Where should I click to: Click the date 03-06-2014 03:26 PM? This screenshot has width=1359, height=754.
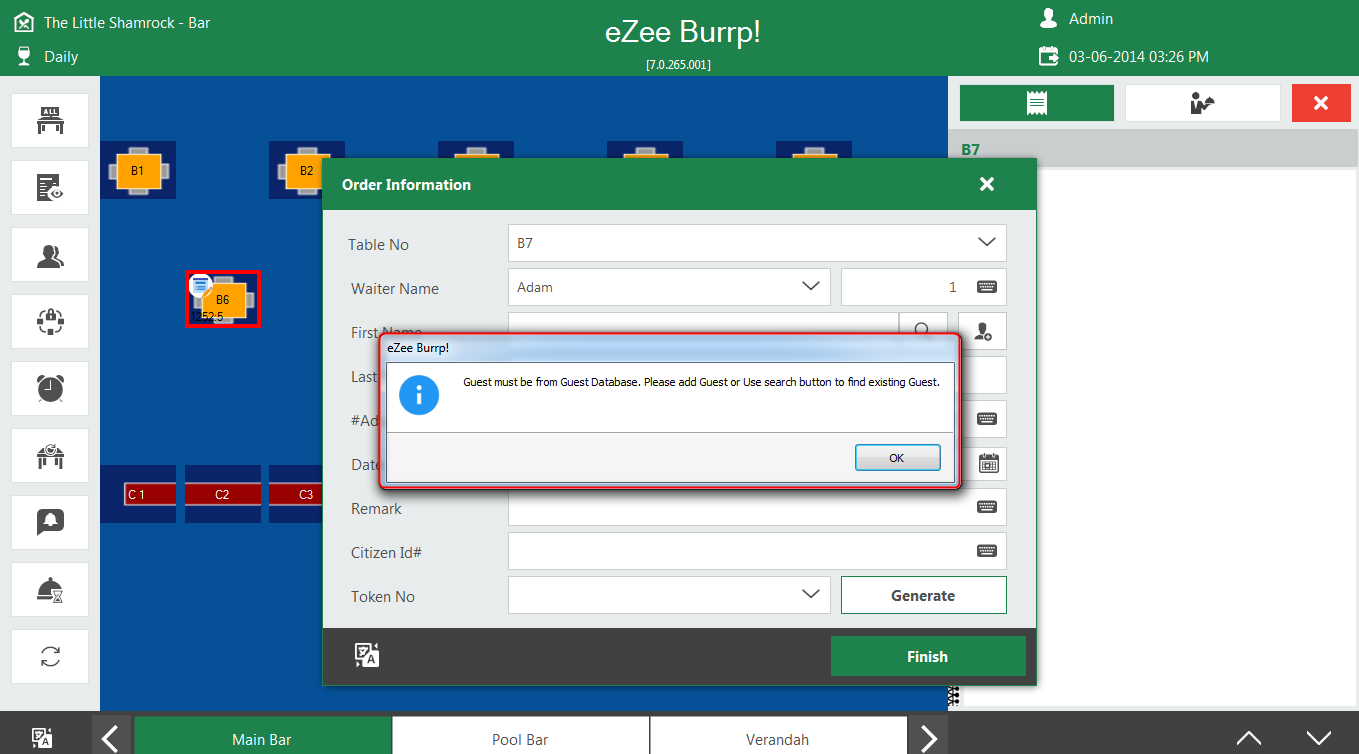1138,56
